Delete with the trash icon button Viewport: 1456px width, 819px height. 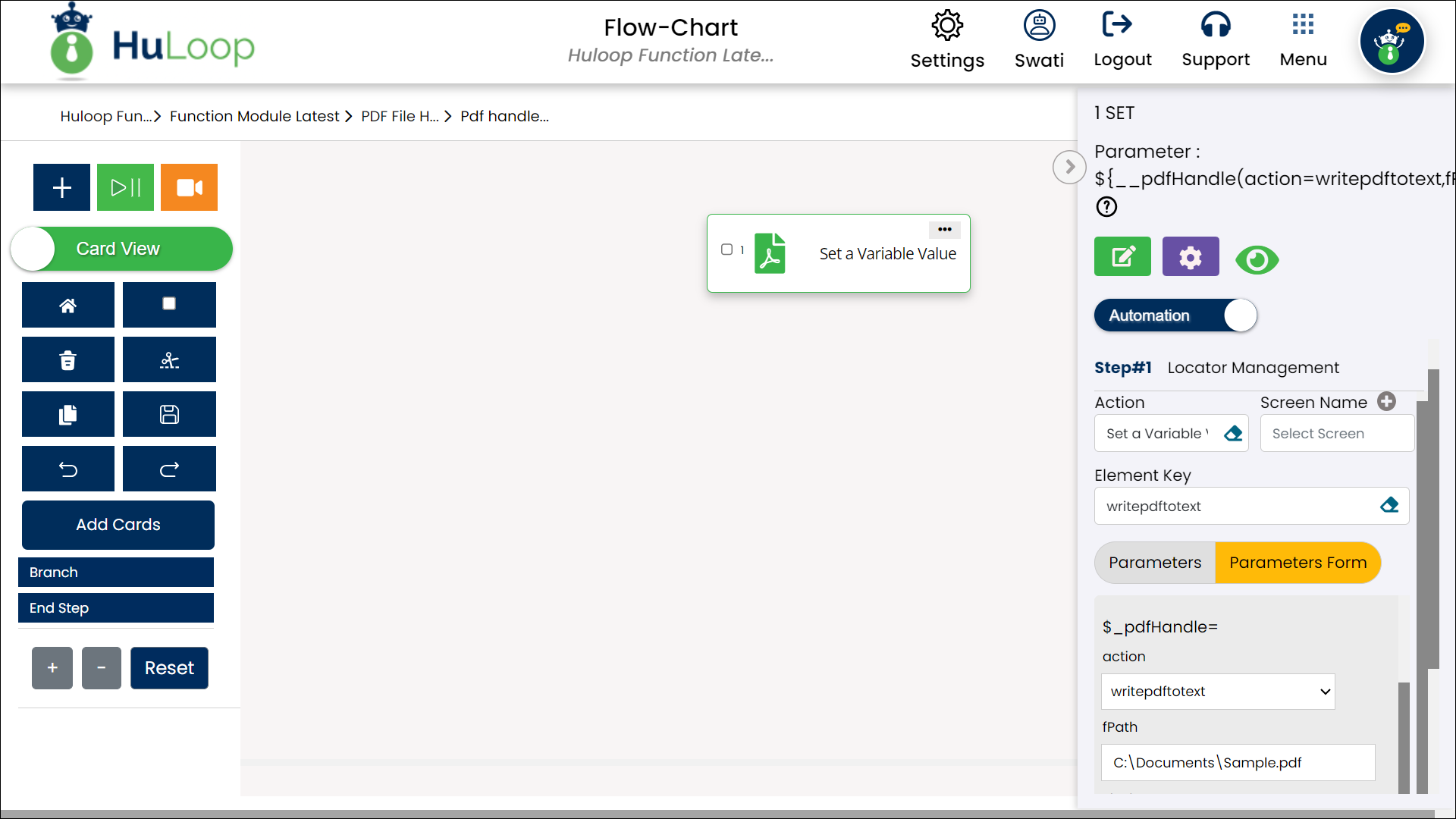click(x=68, y=359)
